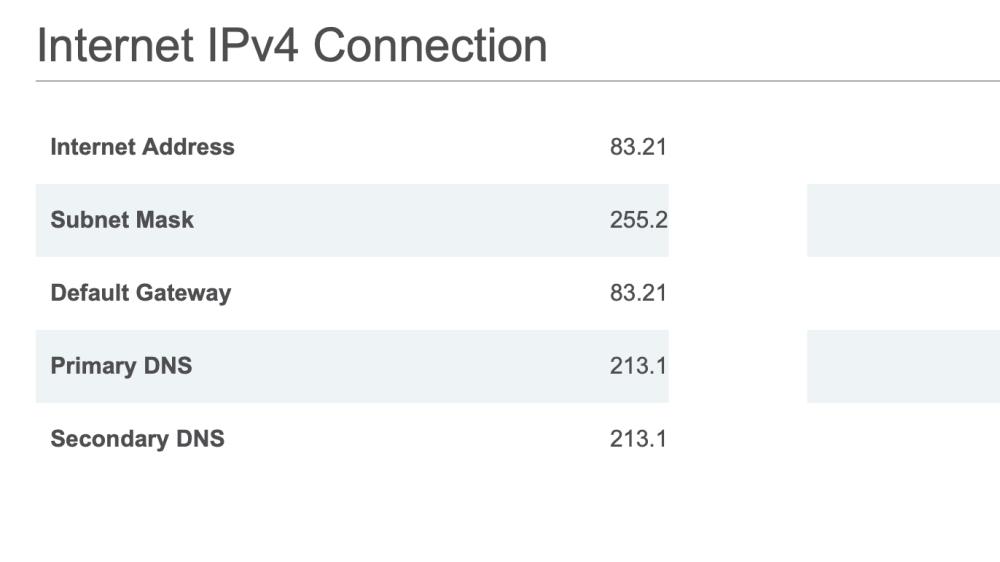Select the Primary DNS label
Screen dimensions: 1000x562
point(121,366)
